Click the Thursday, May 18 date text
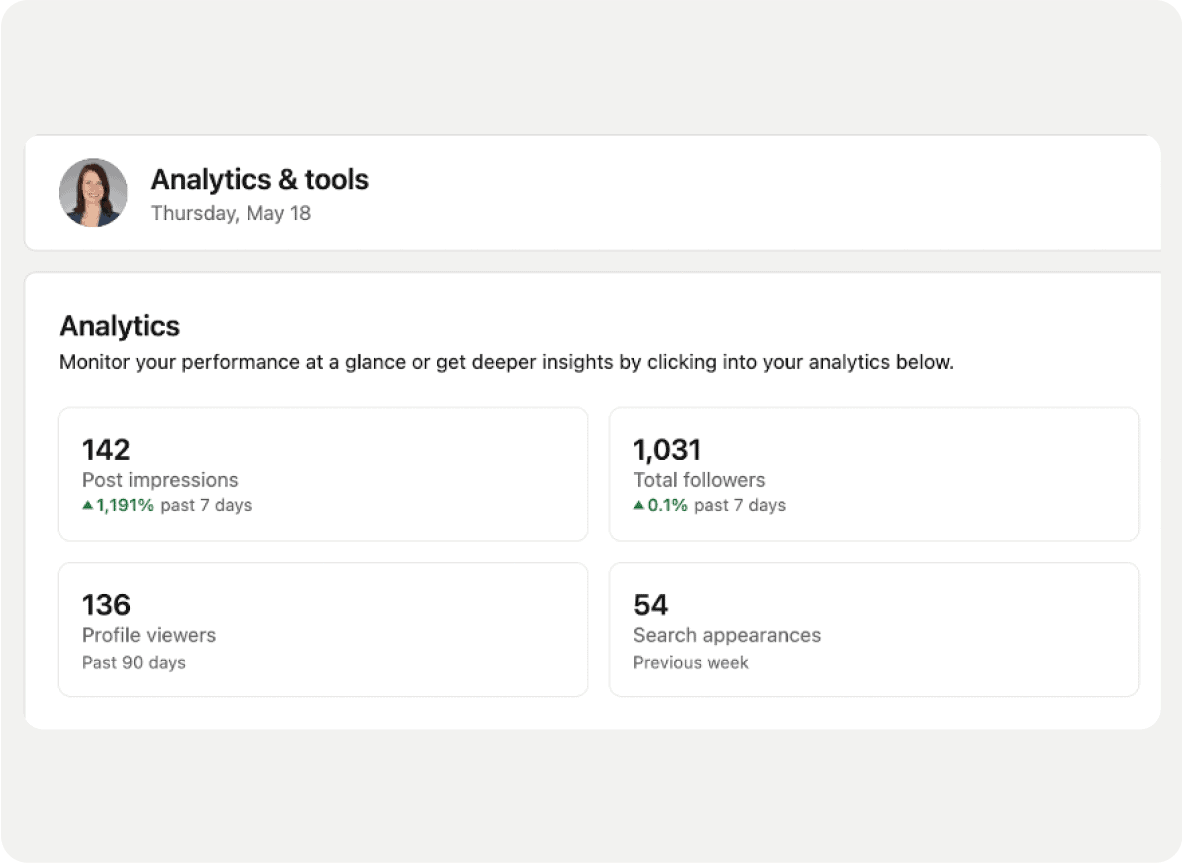Viewport: 1182px width, 863px height. [230, 213]
